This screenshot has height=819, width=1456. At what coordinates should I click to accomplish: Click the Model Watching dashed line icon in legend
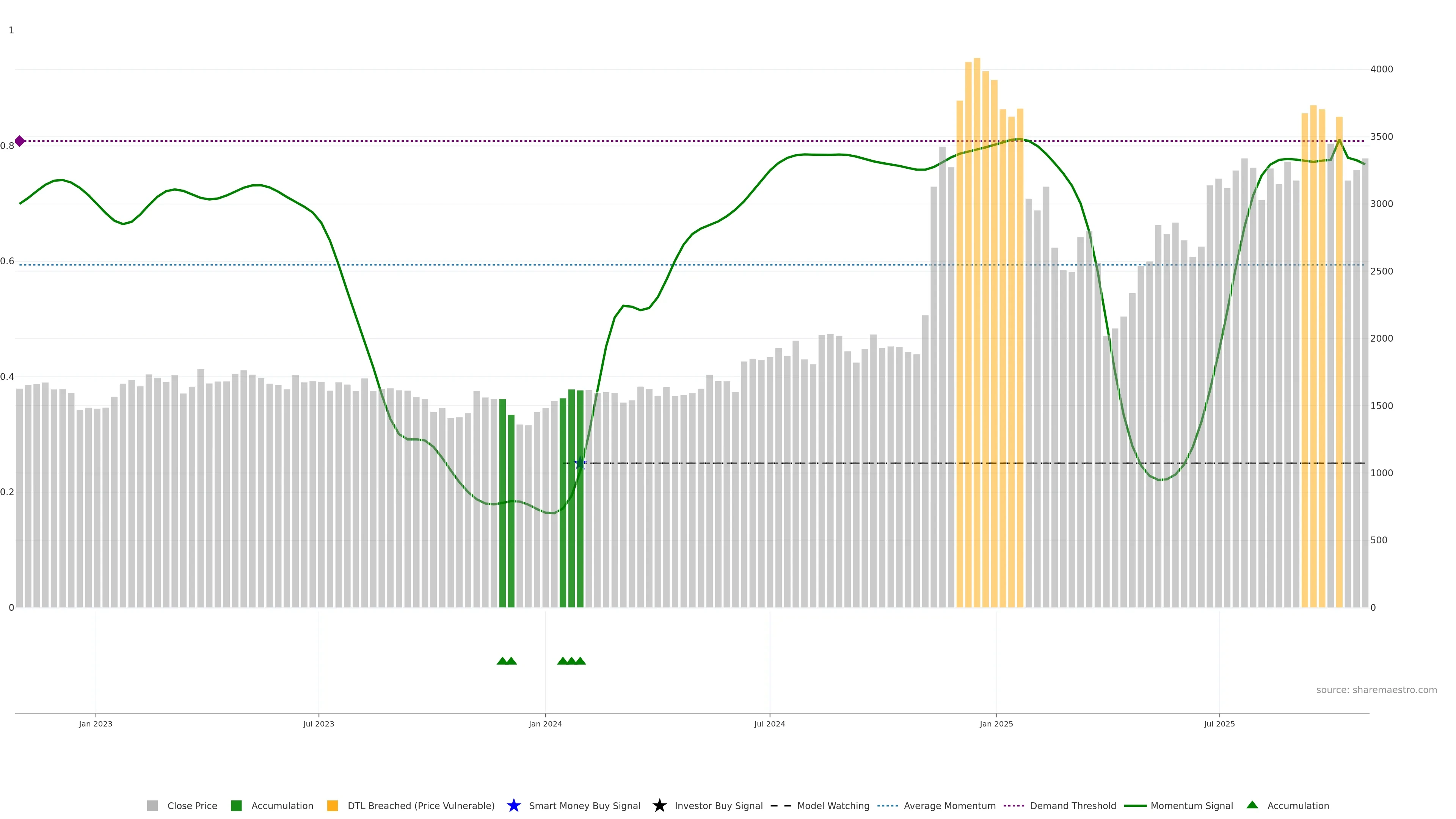coord(781,805)
